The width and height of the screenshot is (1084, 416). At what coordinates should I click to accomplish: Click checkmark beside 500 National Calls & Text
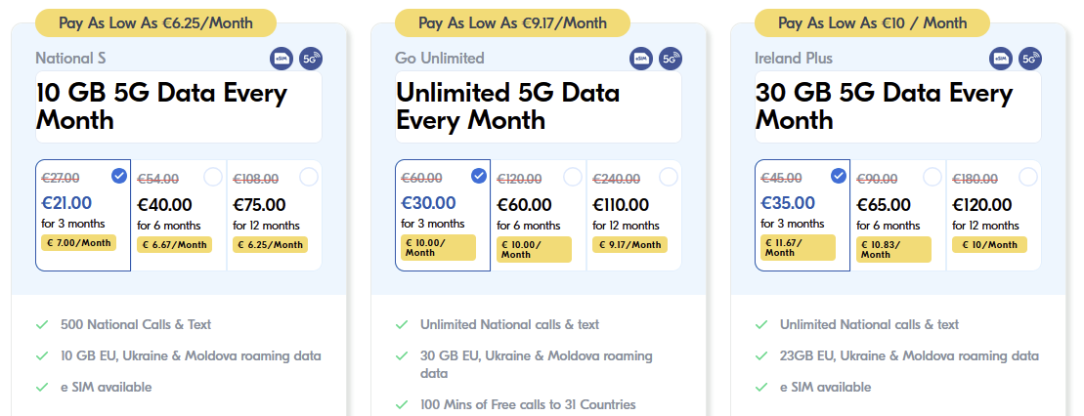coord(42,325)
